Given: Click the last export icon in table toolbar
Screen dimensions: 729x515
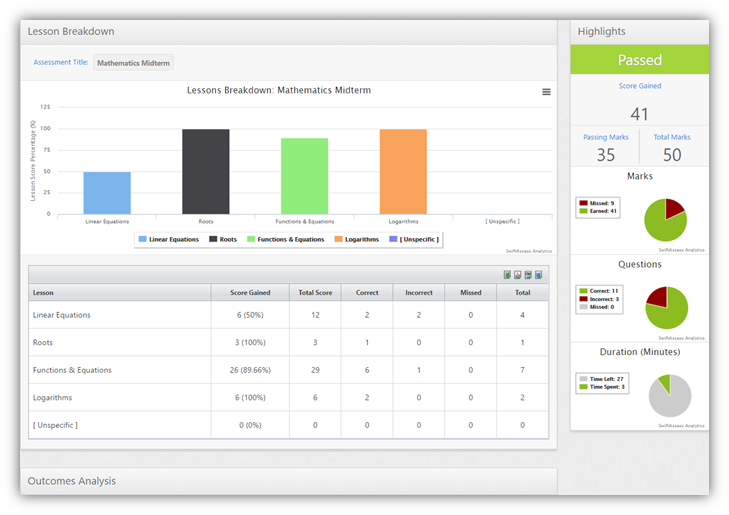Looking at the screenshot, I should tap(538, 275).
